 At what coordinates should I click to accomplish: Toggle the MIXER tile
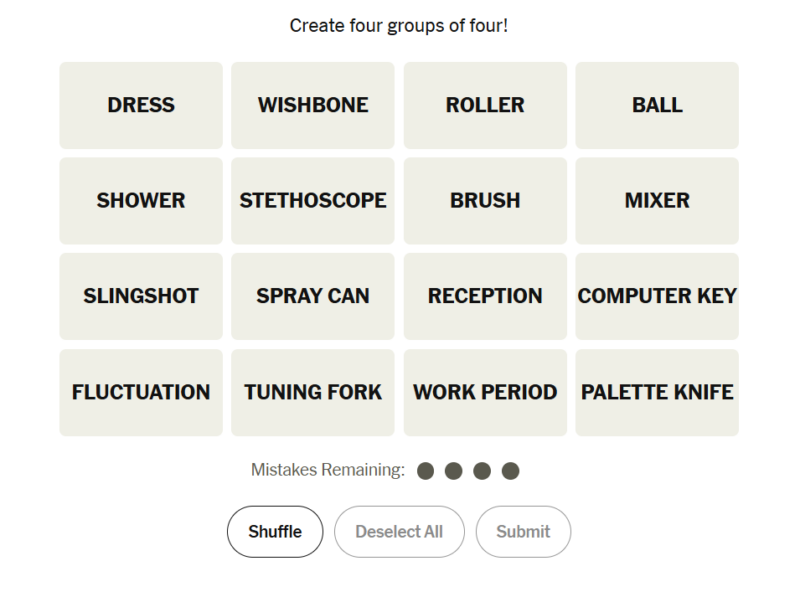coord(657,200)
